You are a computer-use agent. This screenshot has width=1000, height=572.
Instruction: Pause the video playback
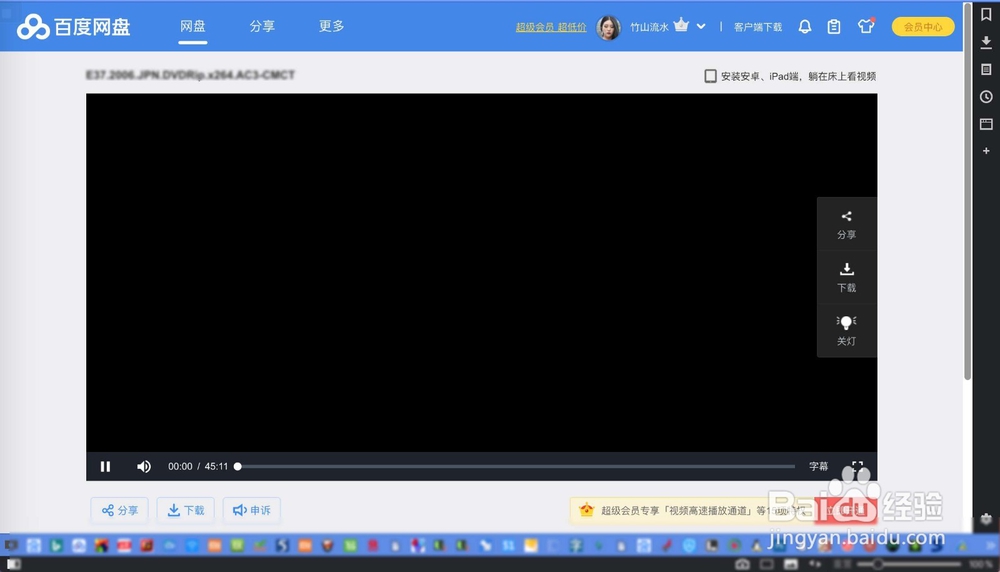tap(105, 466)
